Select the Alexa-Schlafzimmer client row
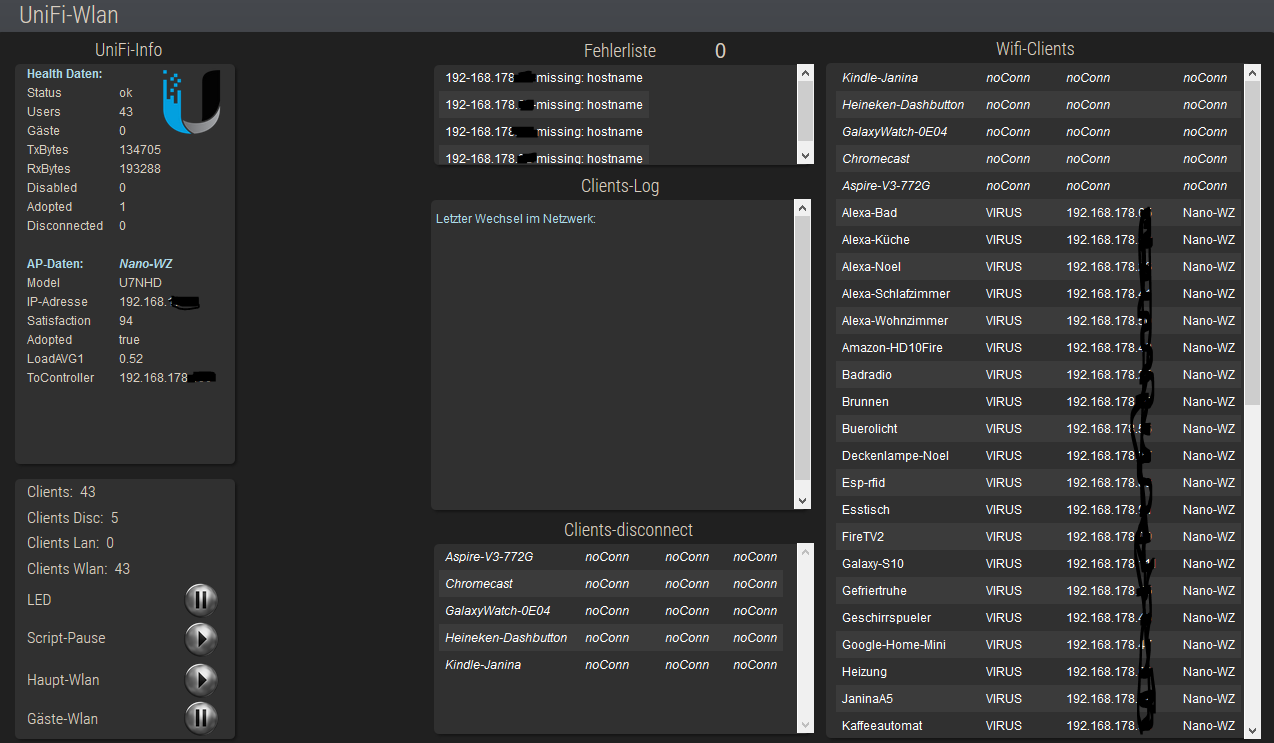 (x=1040, y=294)
